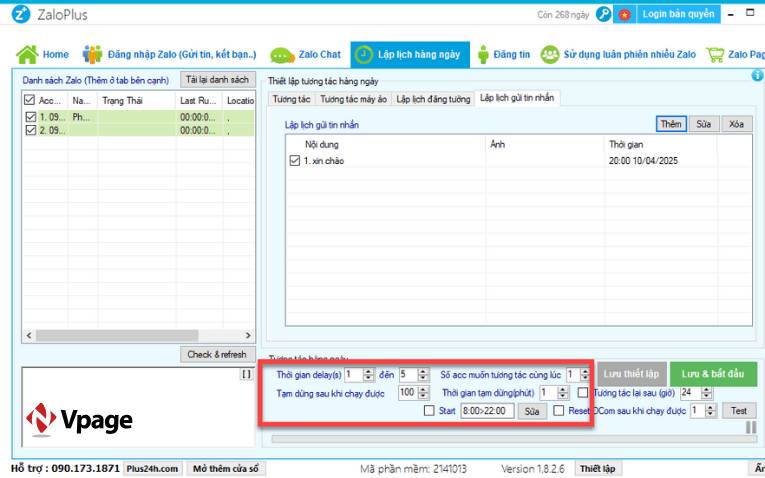Click Tạm dừng sau khi chạy spinner
Image resolution: width=765 pixels, height=478 pixels.
[x=414, y=393]
